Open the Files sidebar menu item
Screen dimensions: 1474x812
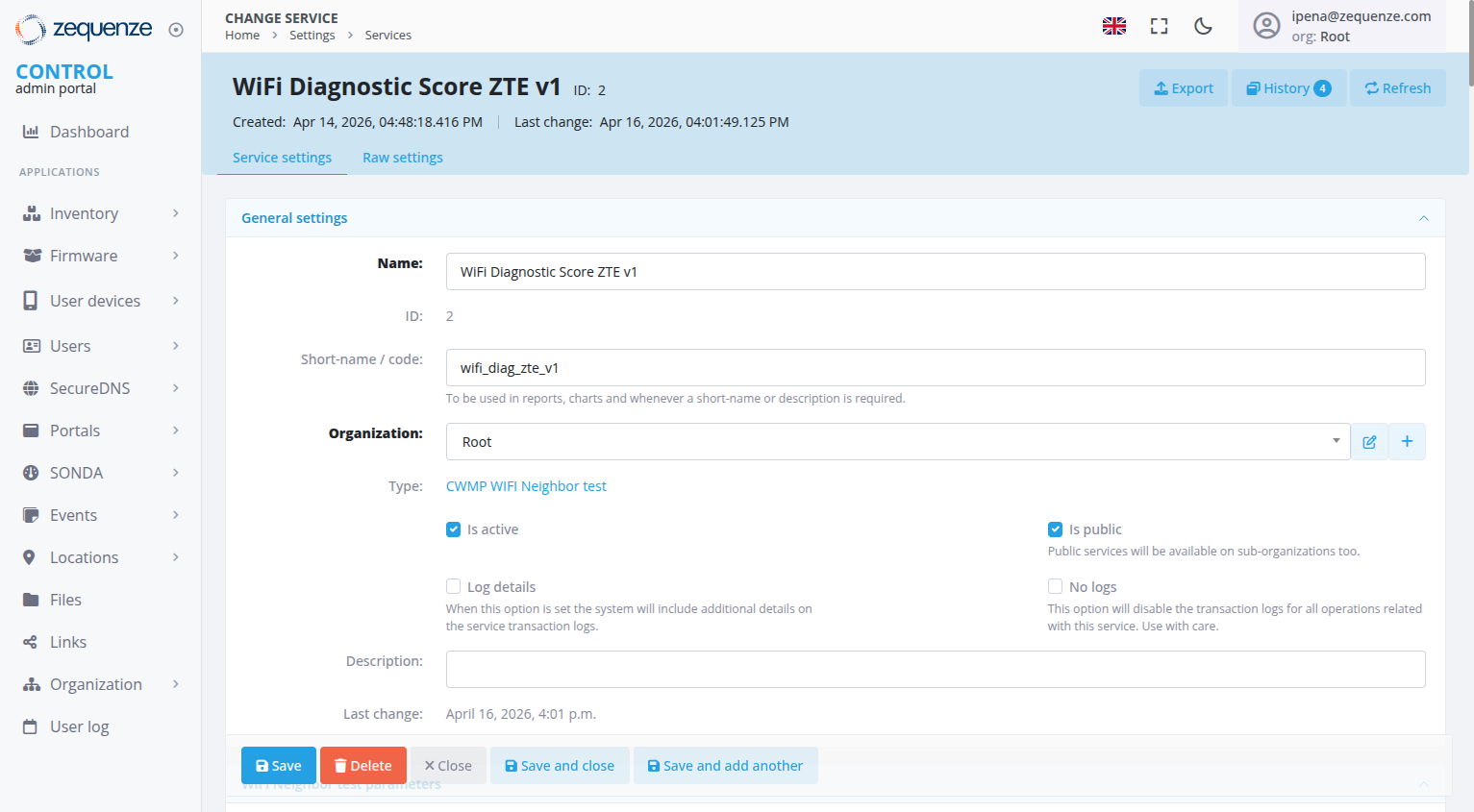click(x=65, y=600)
